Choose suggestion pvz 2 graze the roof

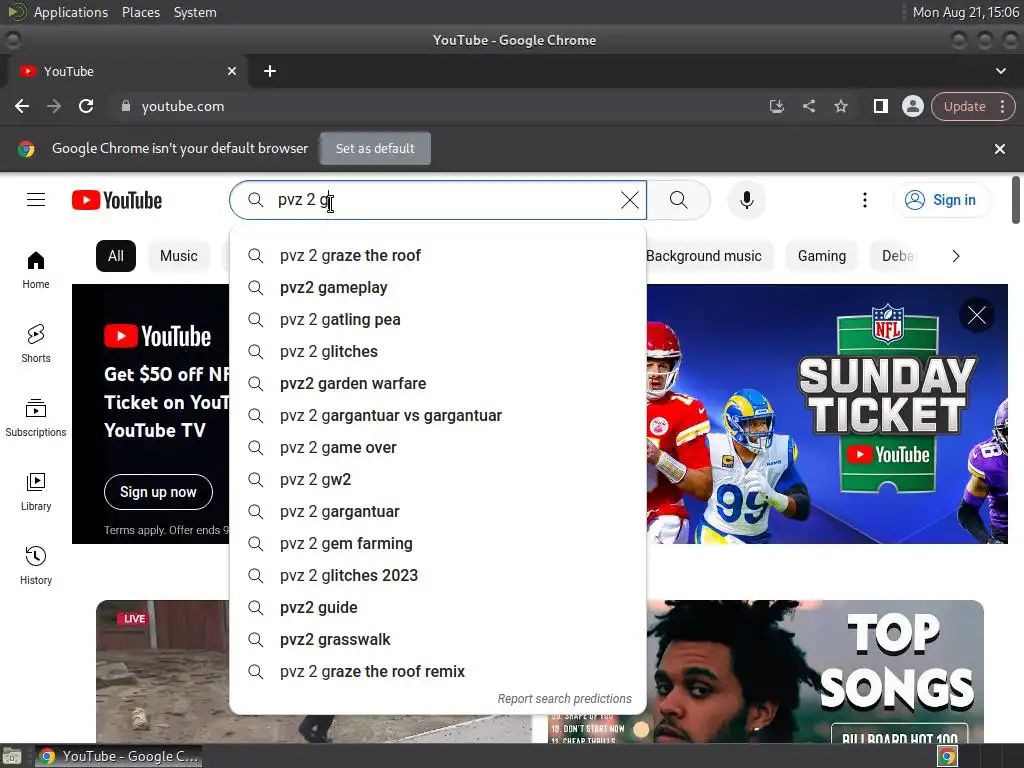tap(438, 255)
